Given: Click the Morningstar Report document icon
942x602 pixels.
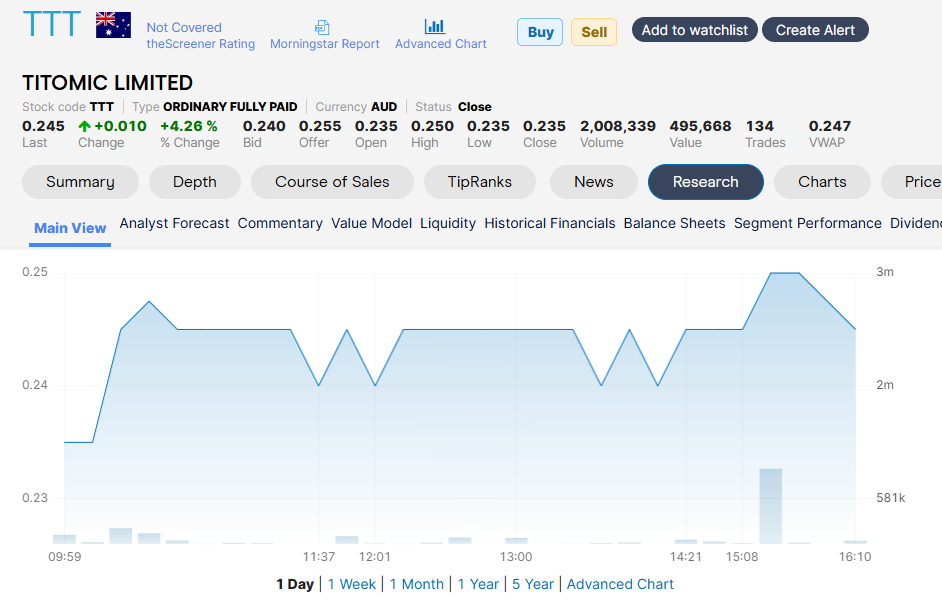Looking at the screenshot, I should [x=322, y=27].
